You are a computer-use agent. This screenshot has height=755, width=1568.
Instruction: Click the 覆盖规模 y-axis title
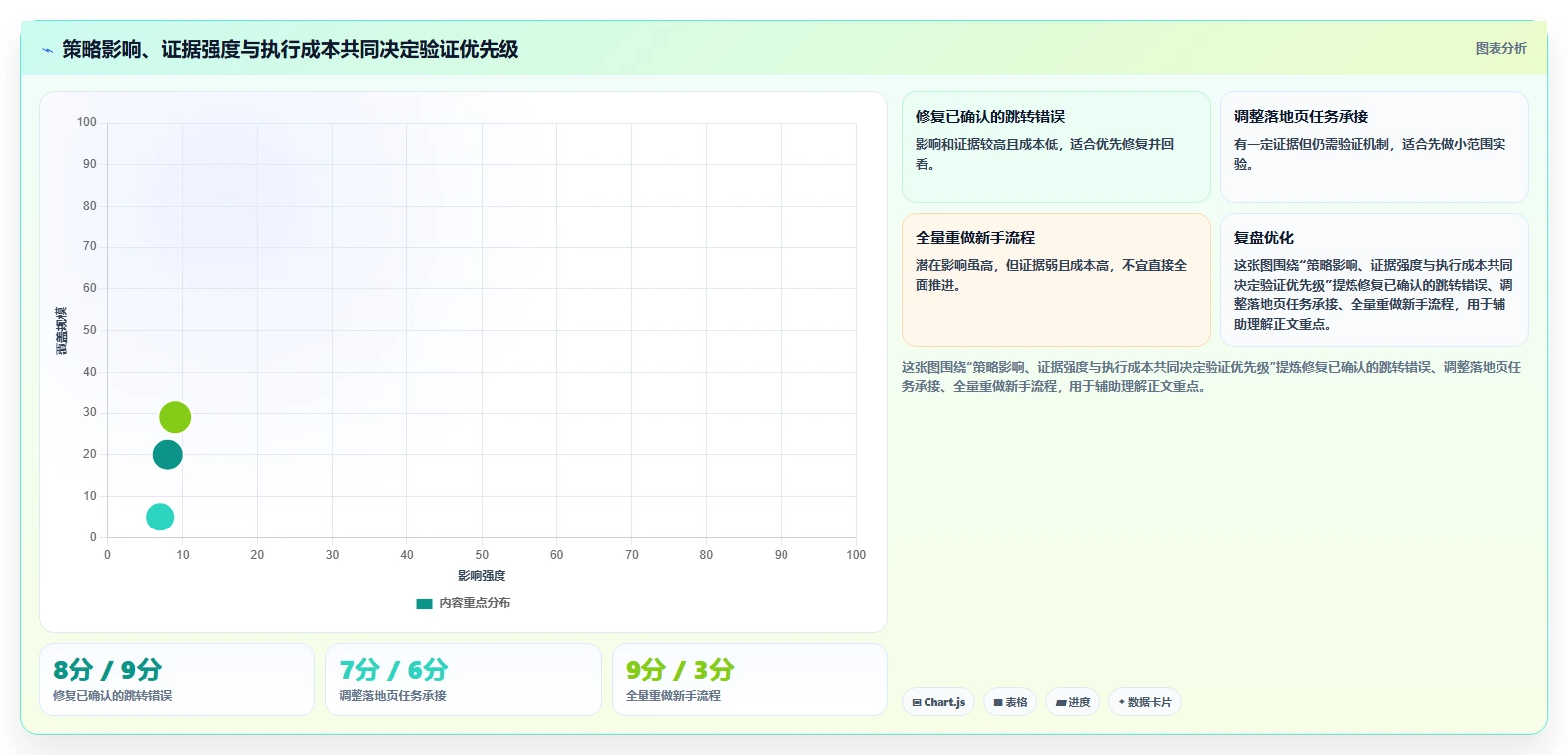(62, 331)
